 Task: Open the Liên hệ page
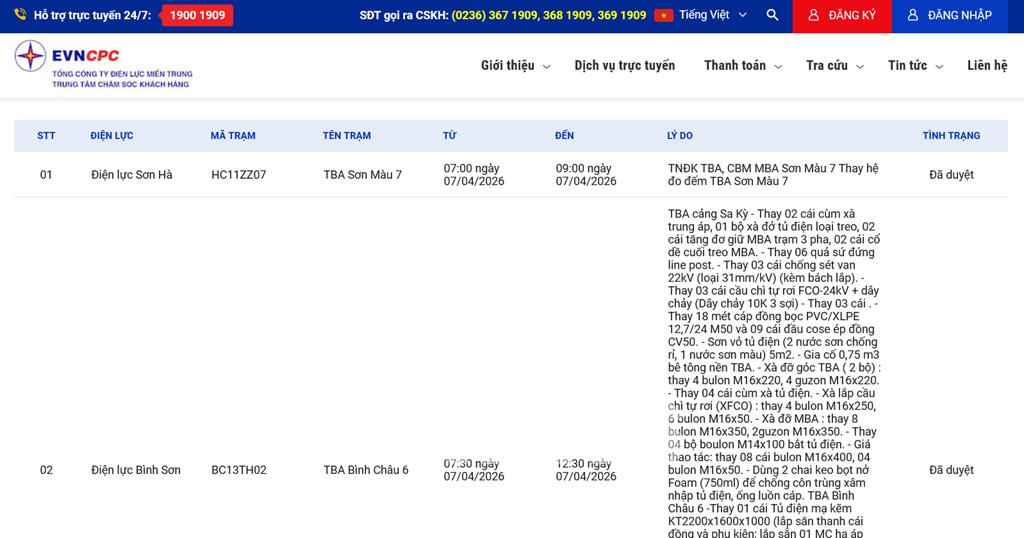point(987,66)
